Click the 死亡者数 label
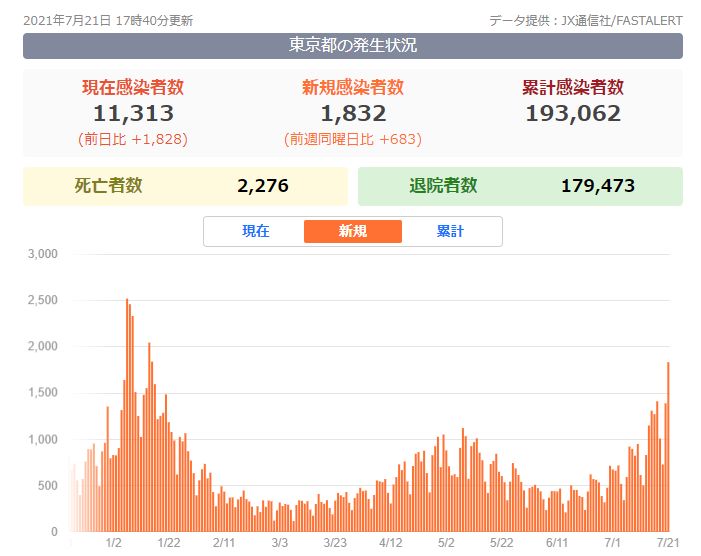This screenshot has height=556, width=701. (x=108, y=185)
